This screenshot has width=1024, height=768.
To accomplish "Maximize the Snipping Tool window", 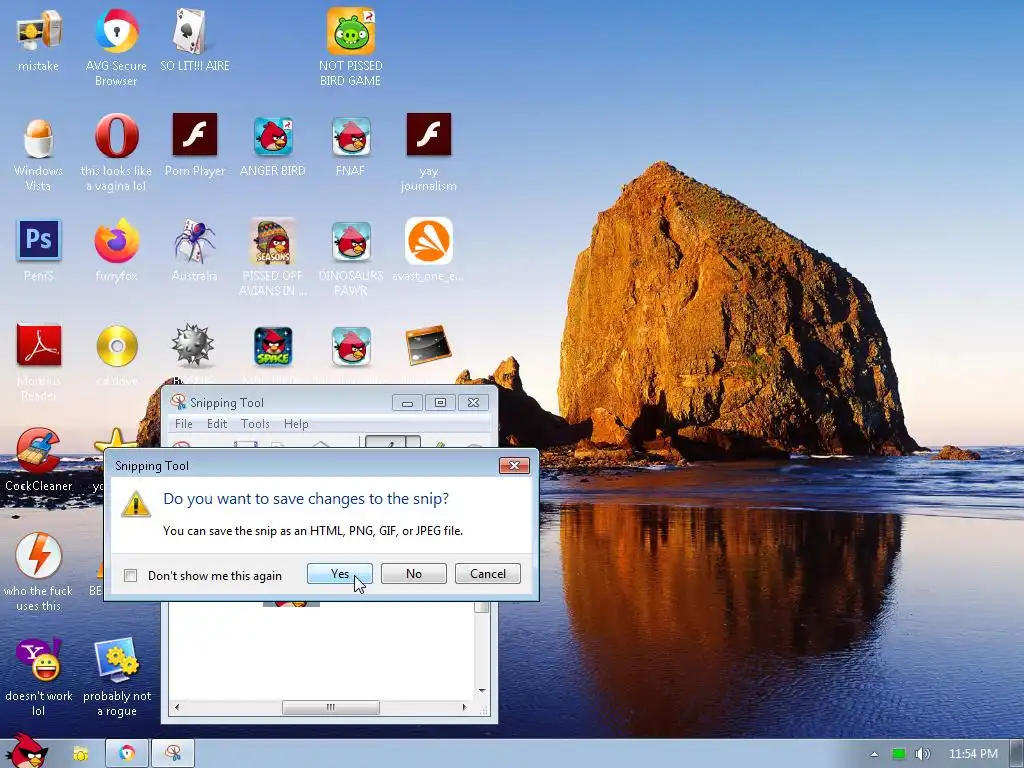I will click(x=440, y=403).
